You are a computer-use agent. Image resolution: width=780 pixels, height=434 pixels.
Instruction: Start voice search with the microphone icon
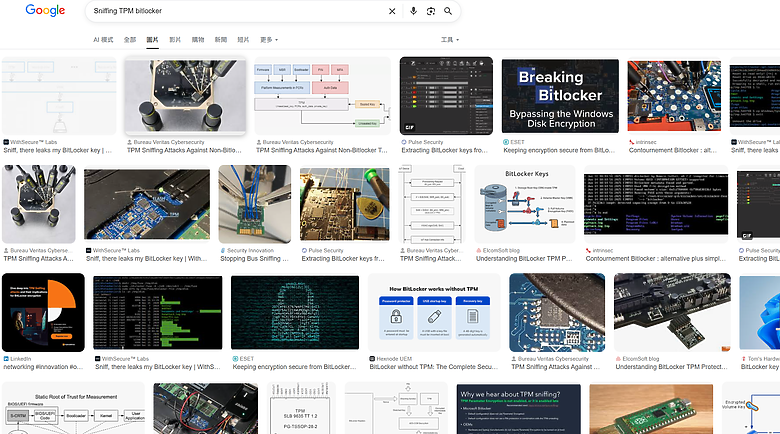(413, 11)
